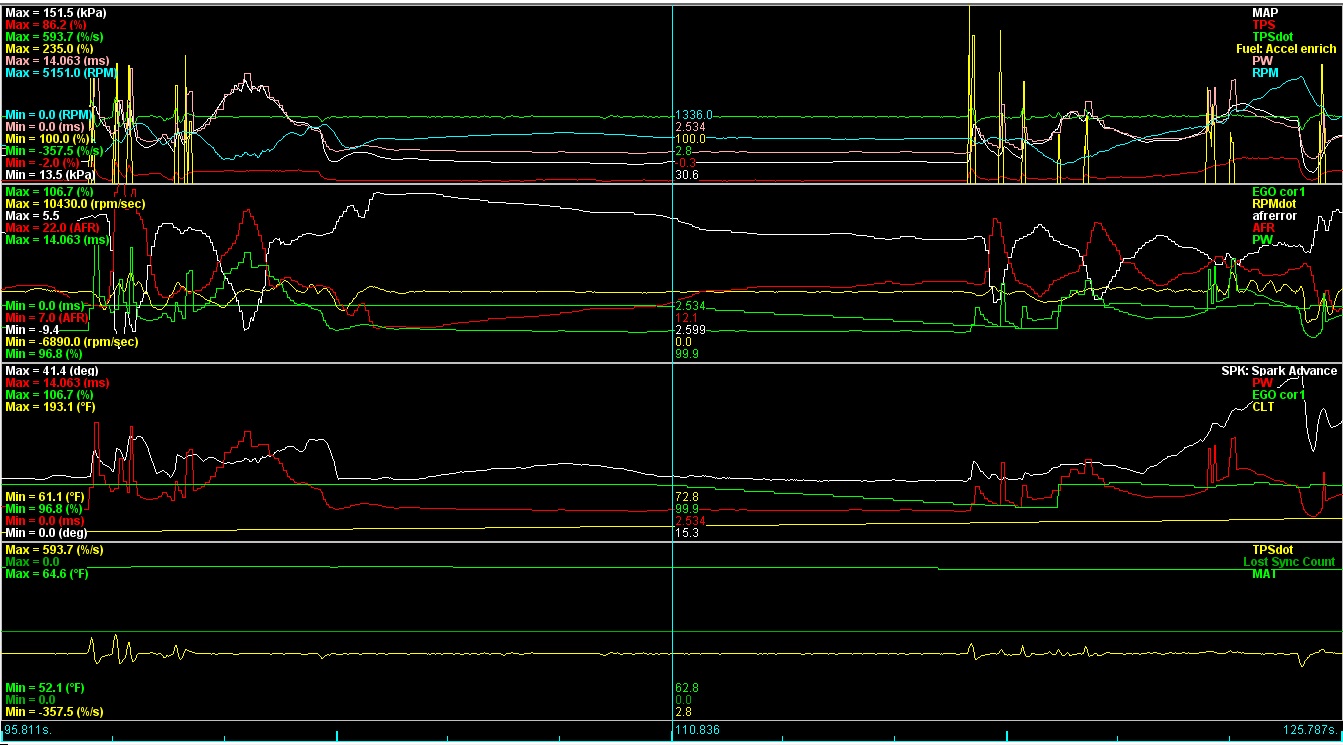Select the "Max = 22.0 (AFR)" label

click(x=53, y=227)
